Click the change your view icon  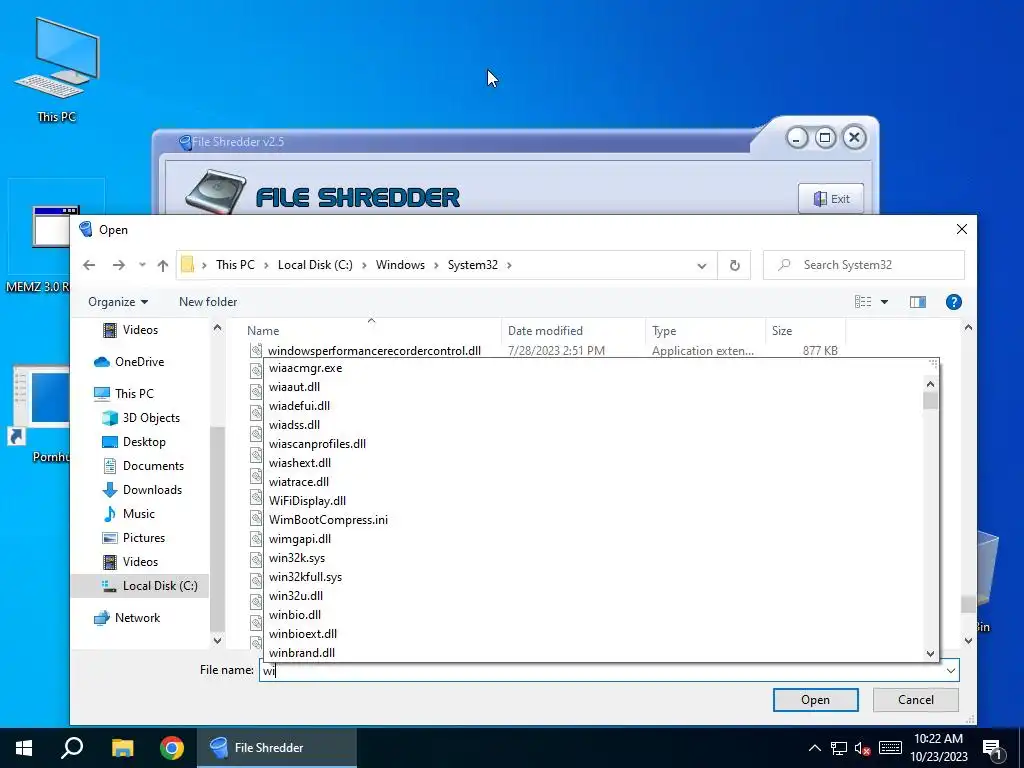click(863, 302)
